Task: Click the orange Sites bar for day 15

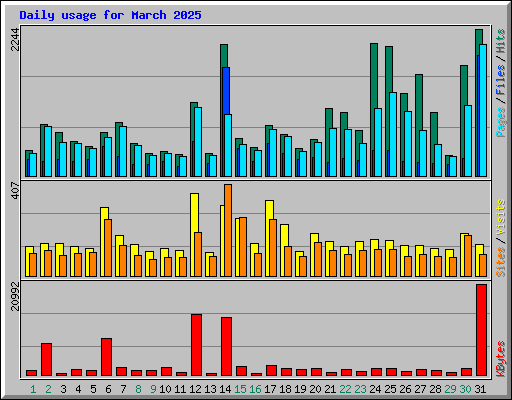Action: pos(243,247)
